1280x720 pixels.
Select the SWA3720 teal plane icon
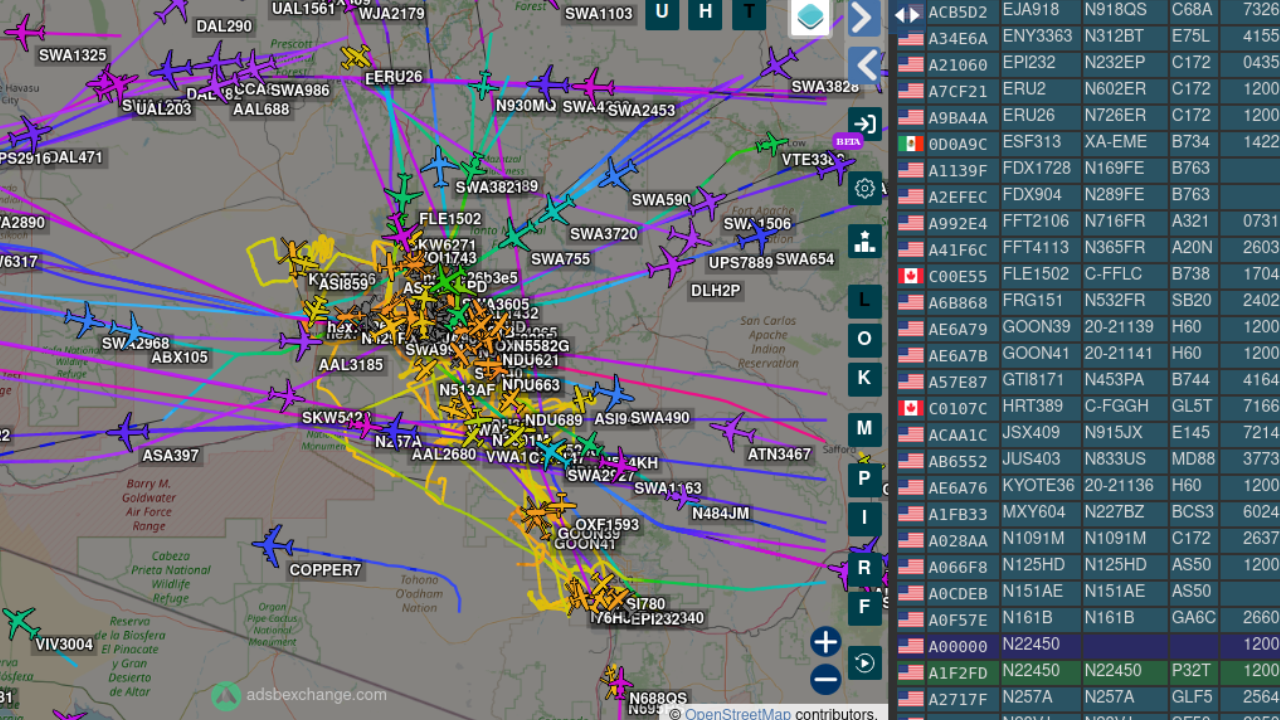(x=555, y=209)
